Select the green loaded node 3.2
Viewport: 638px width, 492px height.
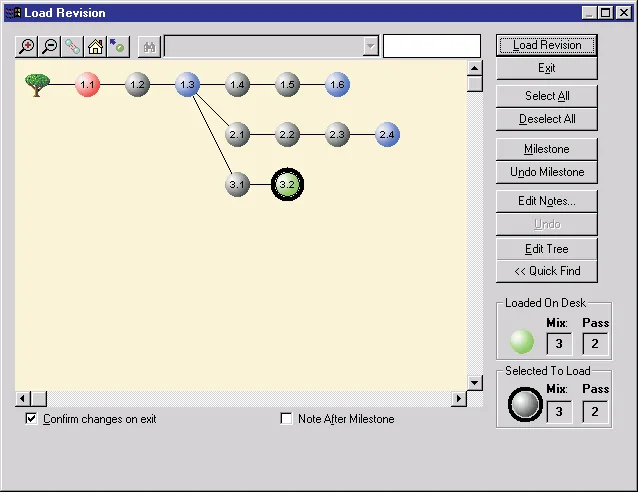click(x=287, y=184)
